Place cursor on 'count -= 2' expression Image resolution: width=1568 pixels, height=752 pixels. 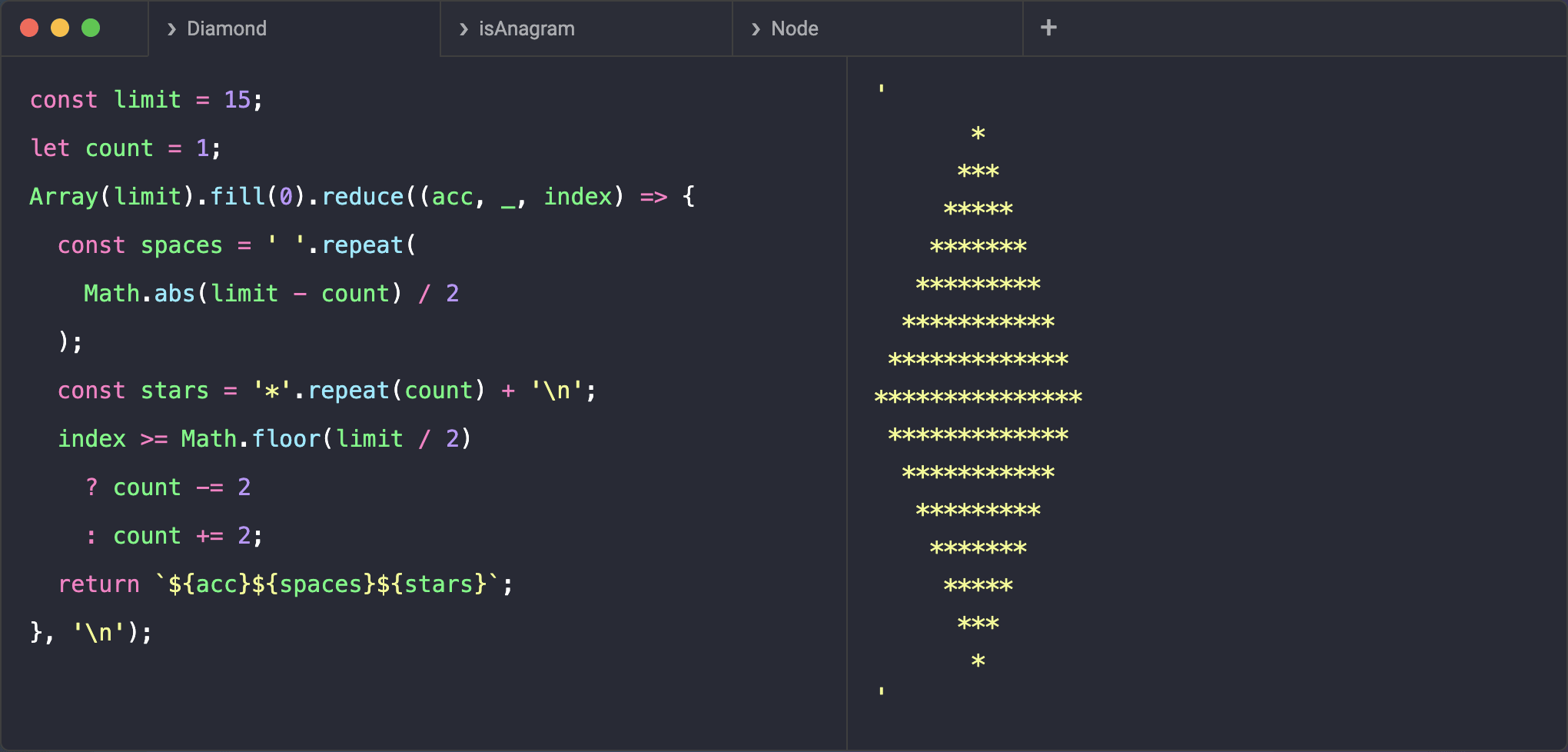tap(181, 487)
